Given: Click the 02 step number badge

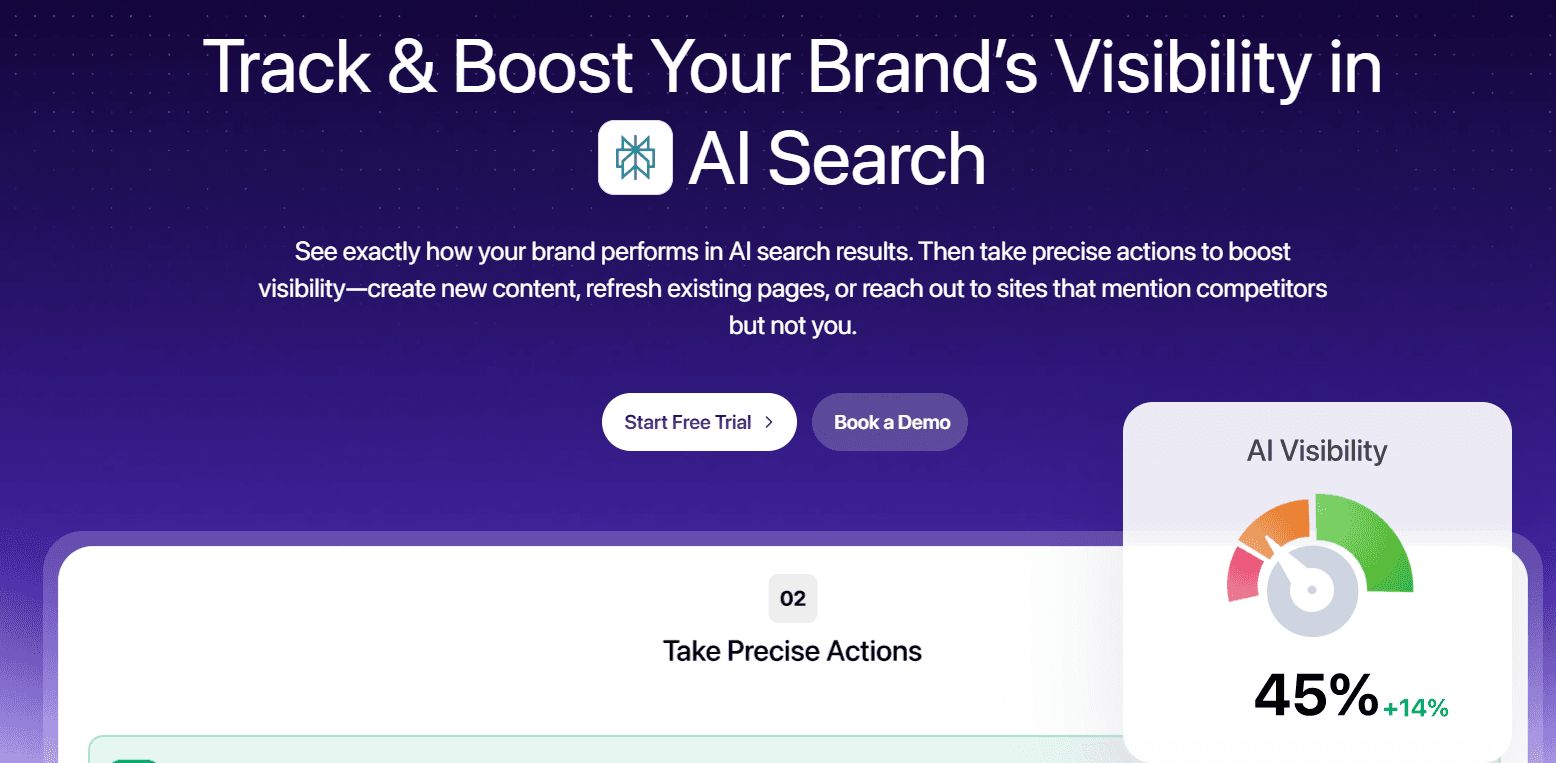Looking at the screenshot, I should tap(793, 599).
